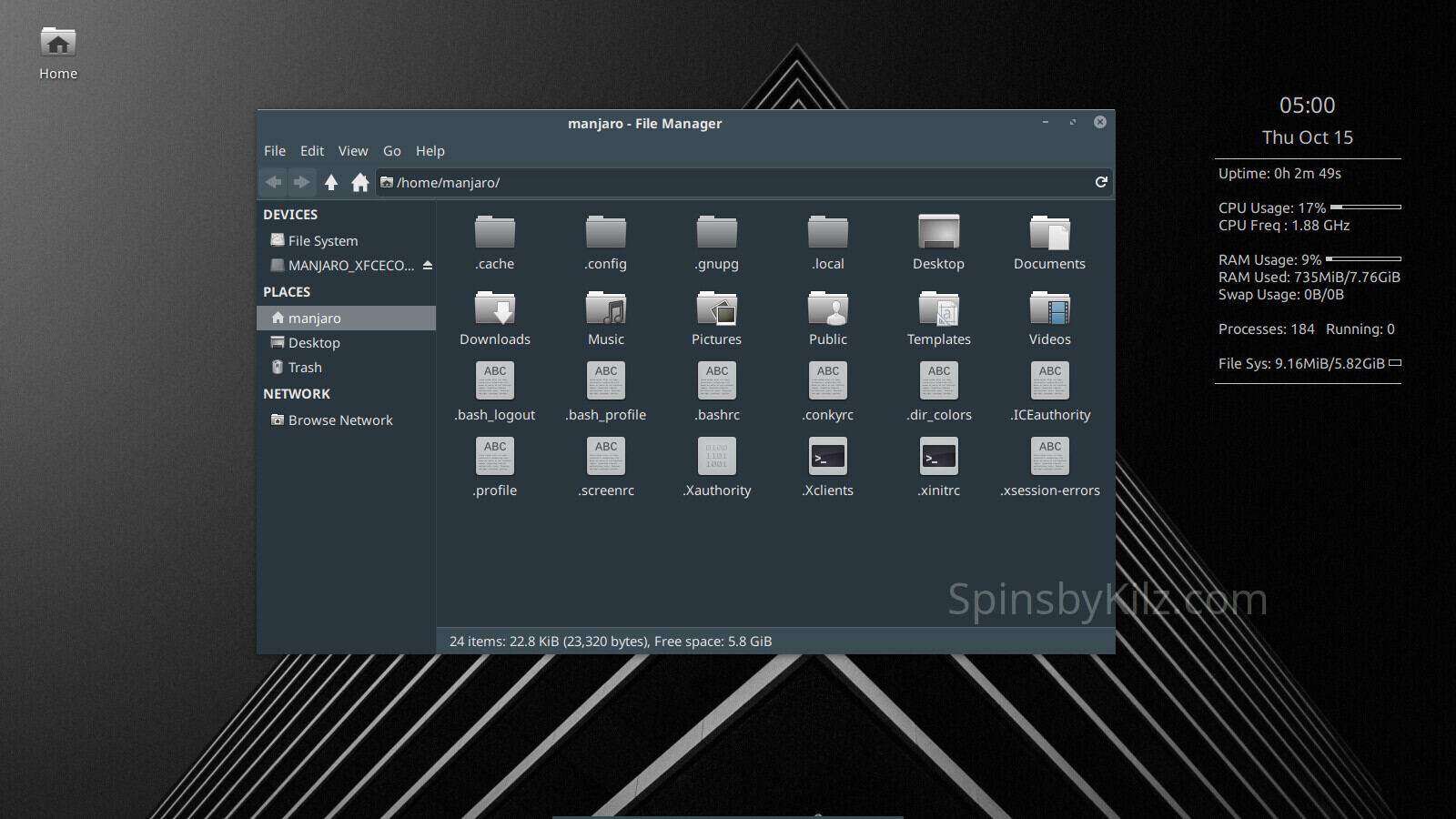Select Trash in the Places sidebar
Viewport: 1456px width, 819px height.
[x=305, y=368]
